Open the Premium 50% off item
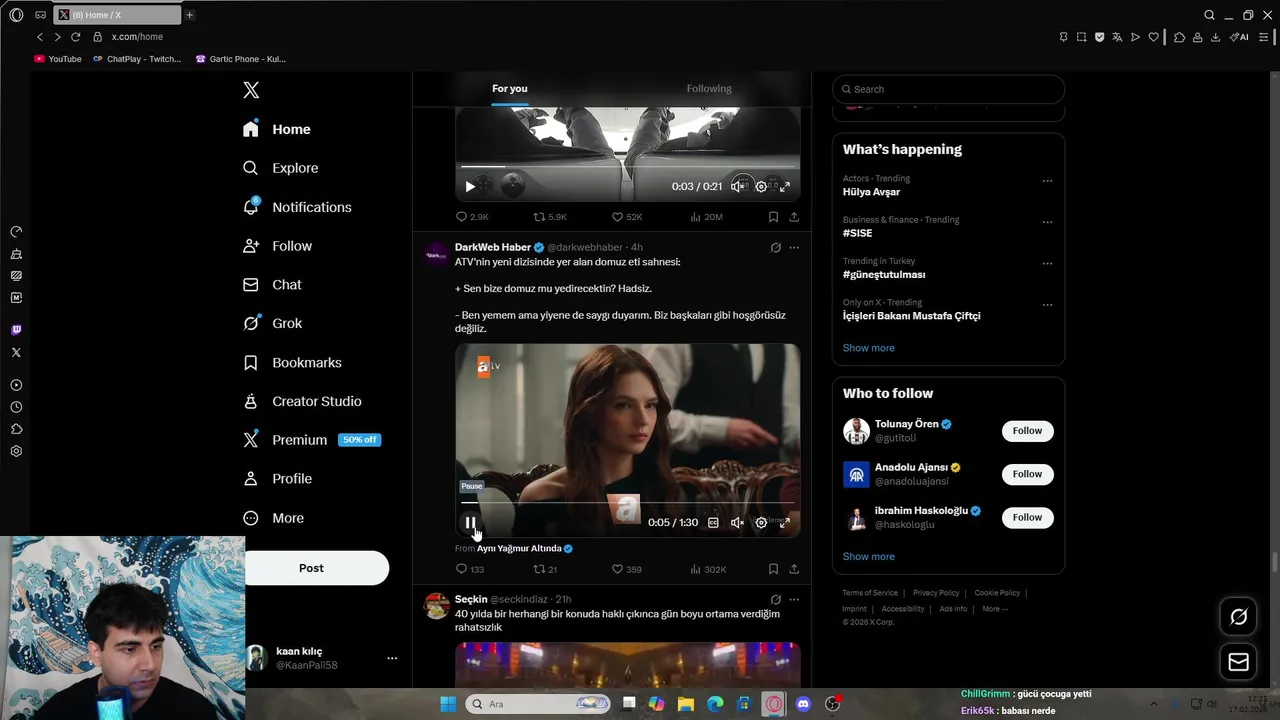The height and width of the screenshot is (720, 1280). 312,440
